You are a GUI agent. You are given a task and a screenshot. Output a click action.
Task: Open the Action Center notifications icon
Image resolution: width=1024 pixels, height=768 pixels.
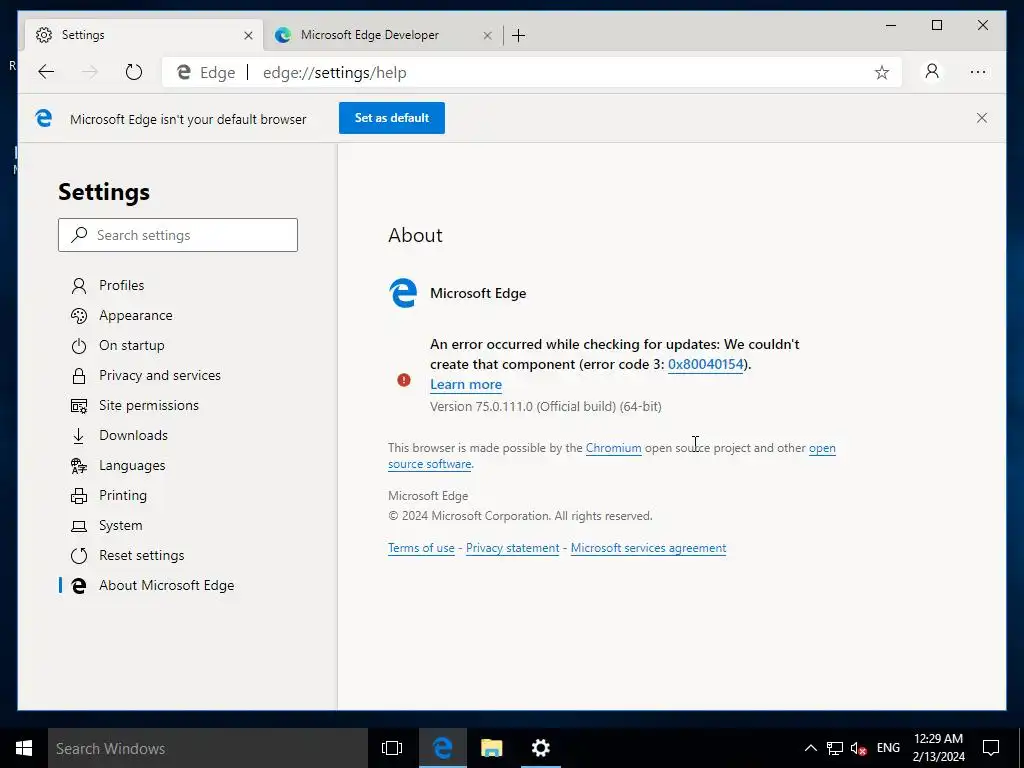coord(991,748)
